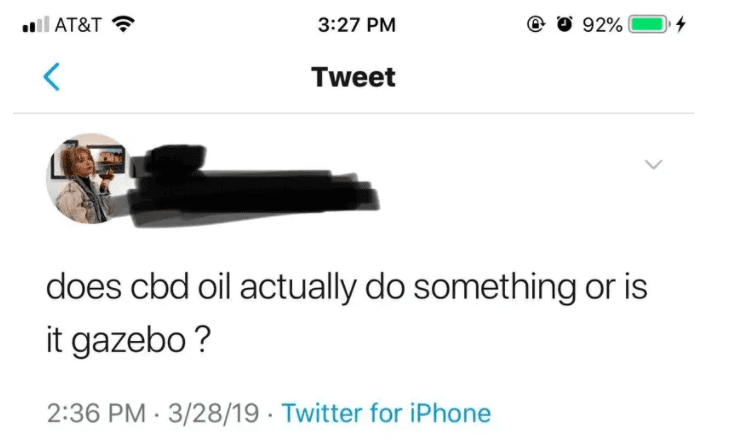730x447 pixels.
Task: Tap the Twitter for iPhone link
Action: click(386, 413)
